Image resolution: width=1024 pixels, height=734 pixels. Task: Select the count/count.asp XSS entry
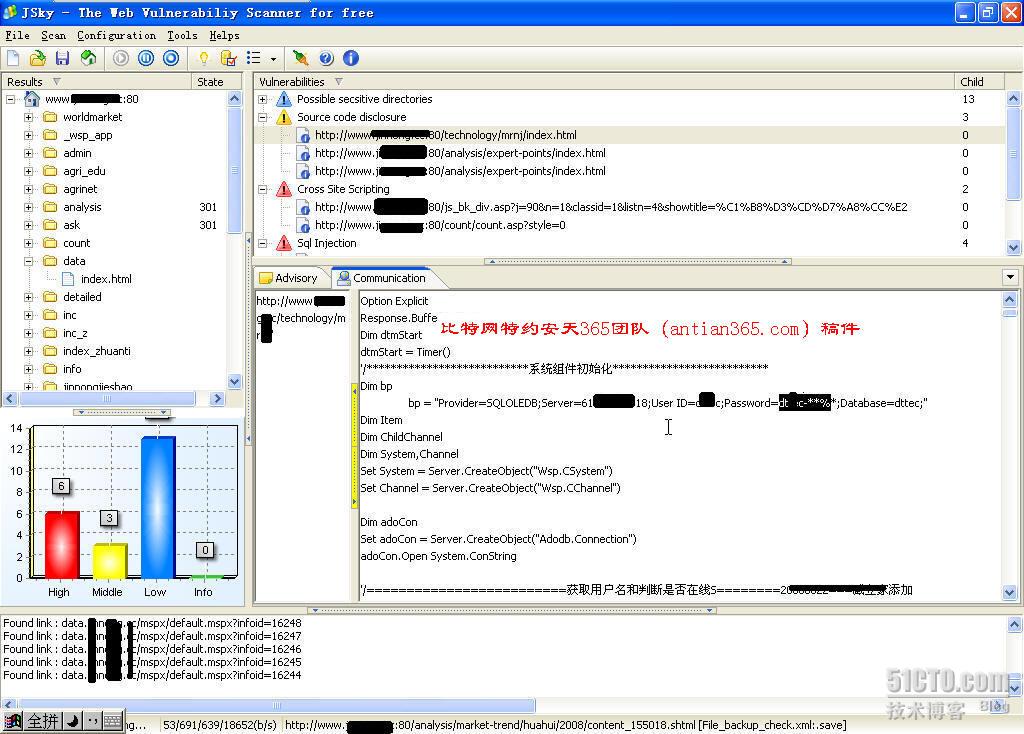[x=440, y=225]
